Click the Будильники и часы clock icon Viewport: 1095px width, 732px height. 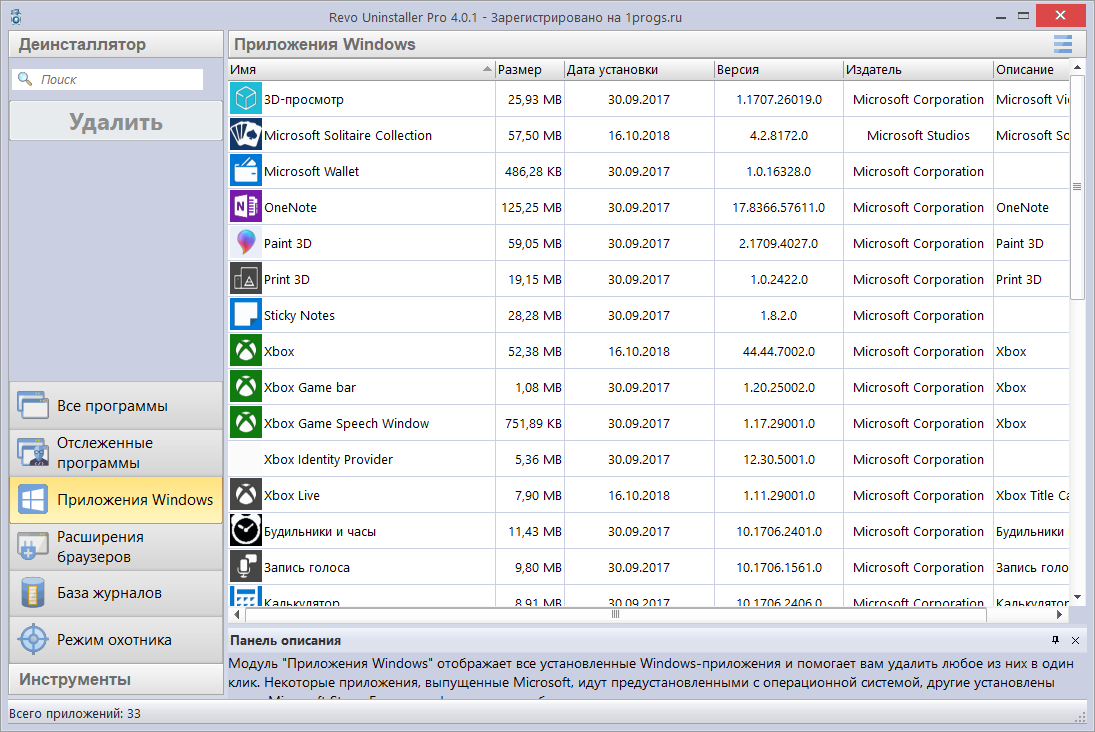245,530
